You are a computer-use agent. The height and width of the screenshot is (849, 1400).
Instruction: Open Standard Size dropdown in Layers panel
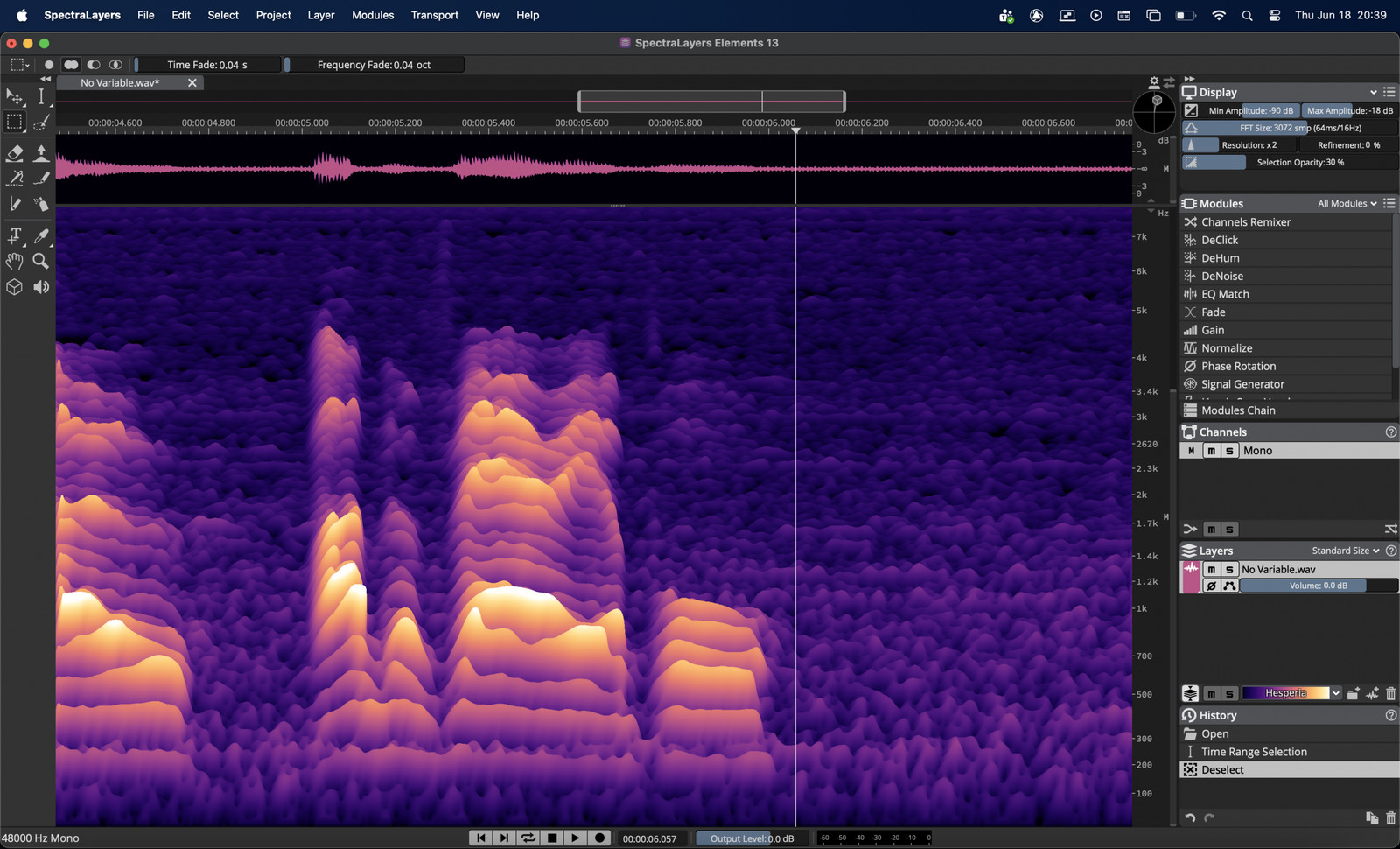pyautogui.click(x=1346, y=551)
